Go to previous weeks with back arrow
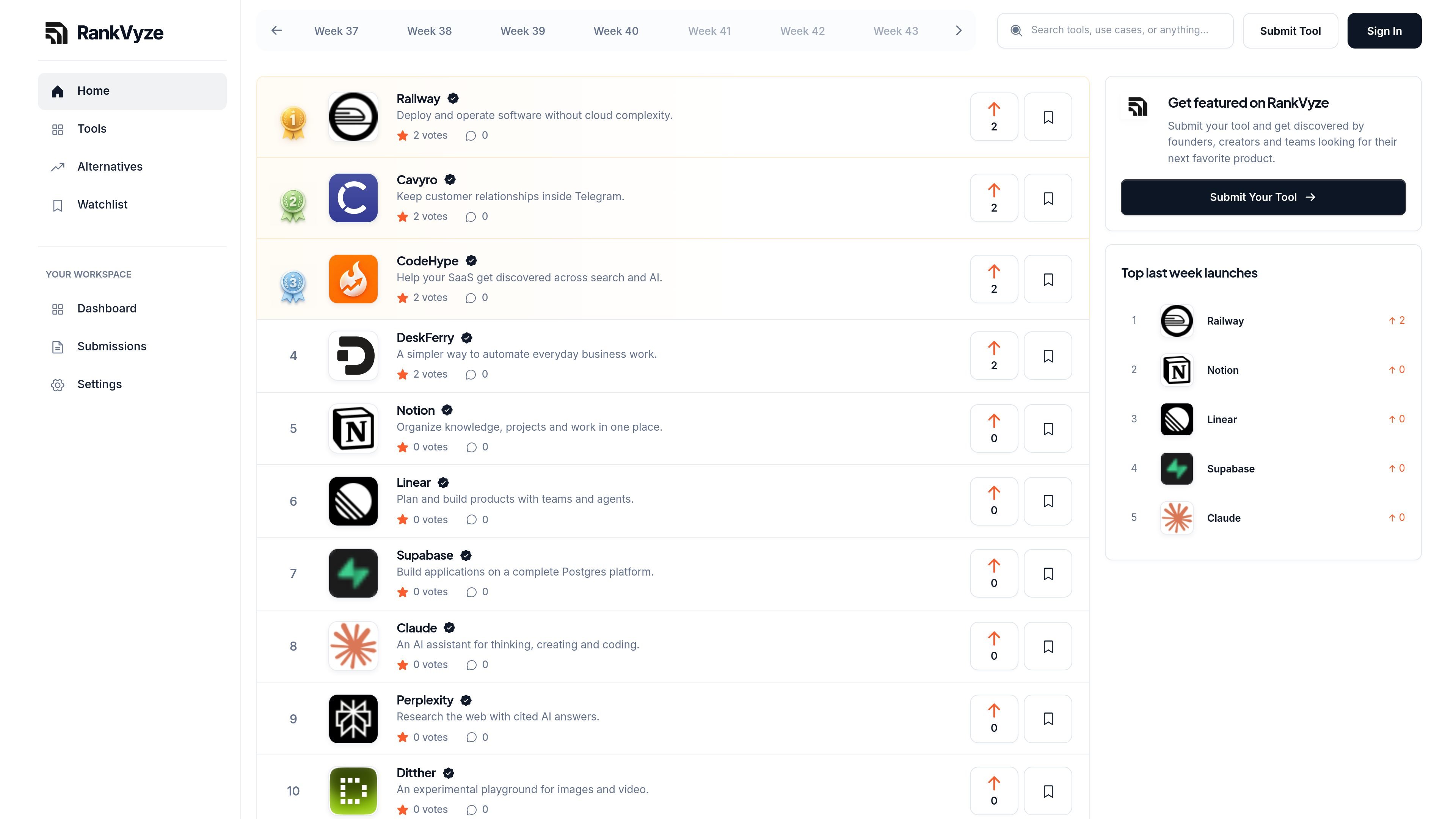The width and height of the screenshot is (1456, 819). pos(276,30)
